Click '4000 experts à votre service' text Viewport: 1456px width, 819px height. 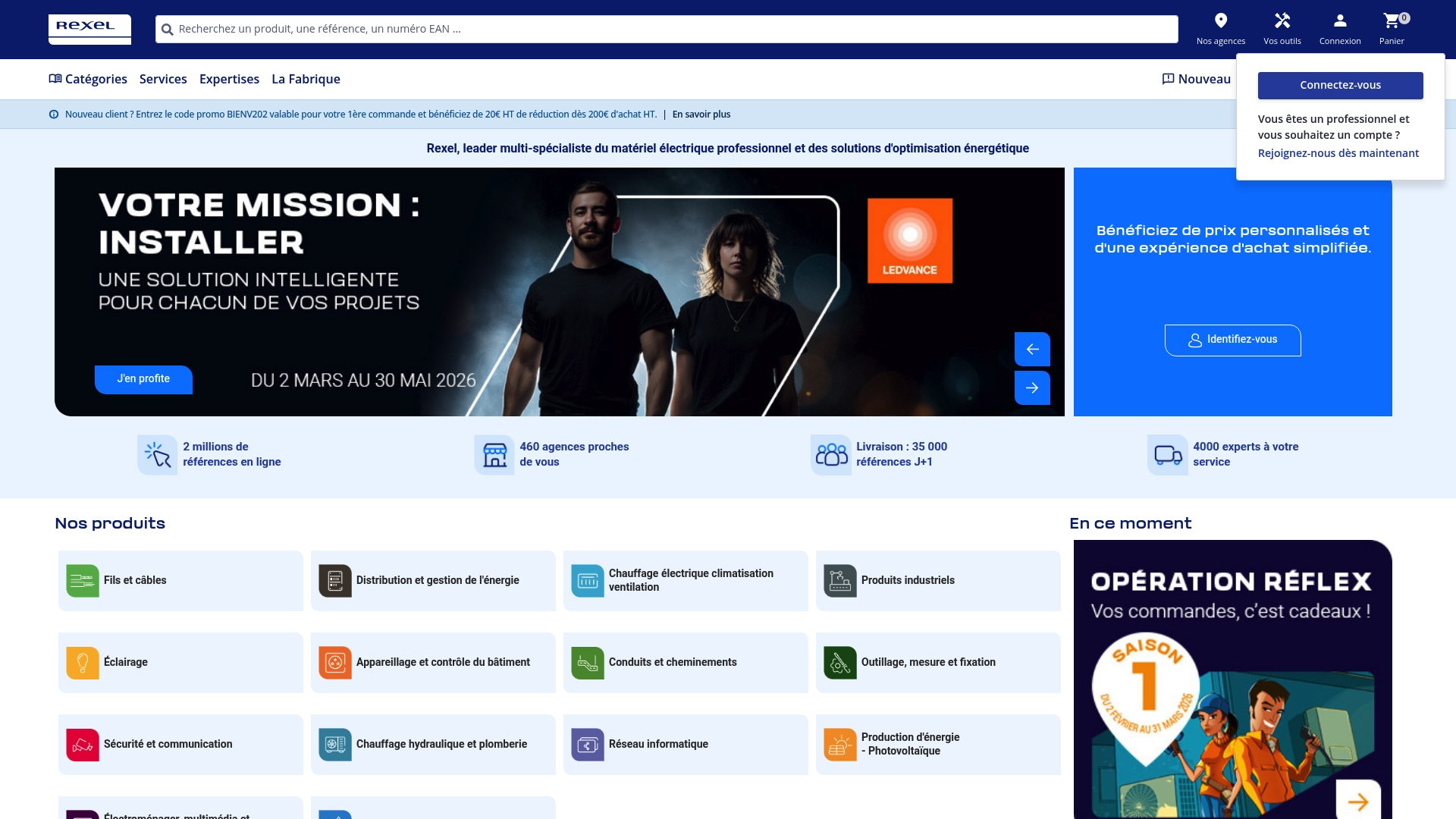pyautogui.click(x=1245, y=454)
